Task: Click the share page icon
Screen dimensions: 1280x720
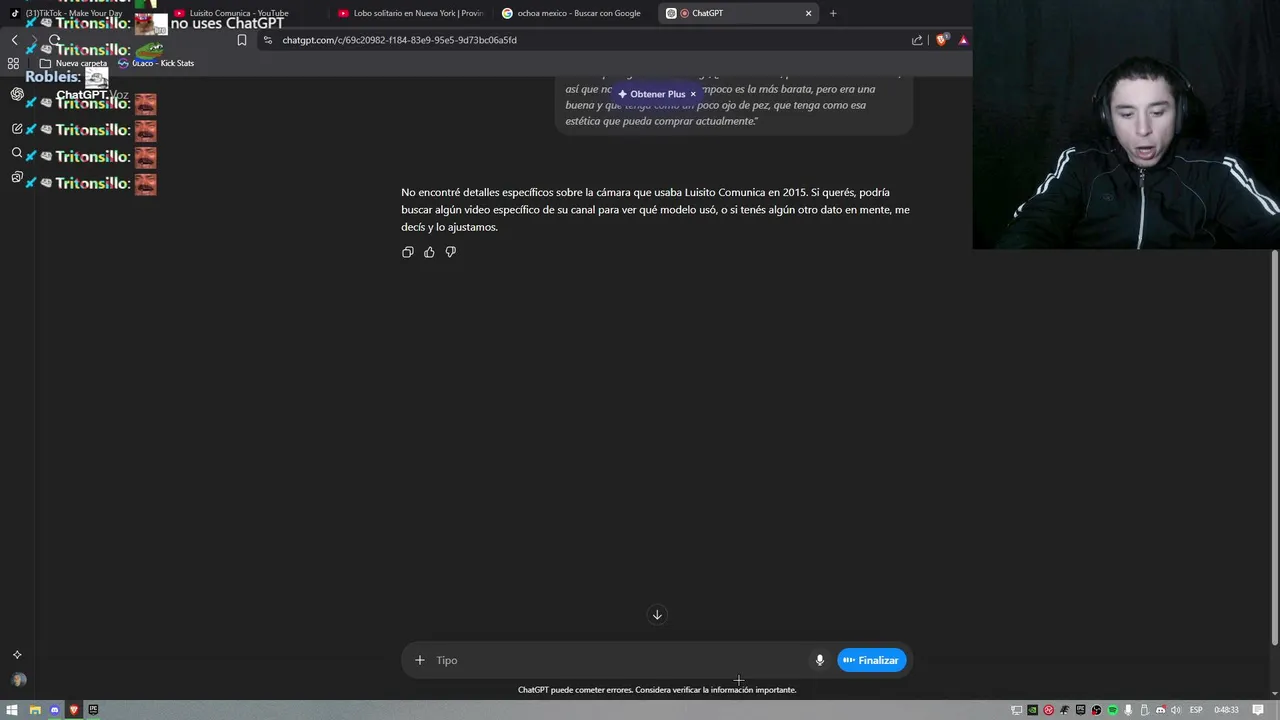Action: (x=917, y=40)
